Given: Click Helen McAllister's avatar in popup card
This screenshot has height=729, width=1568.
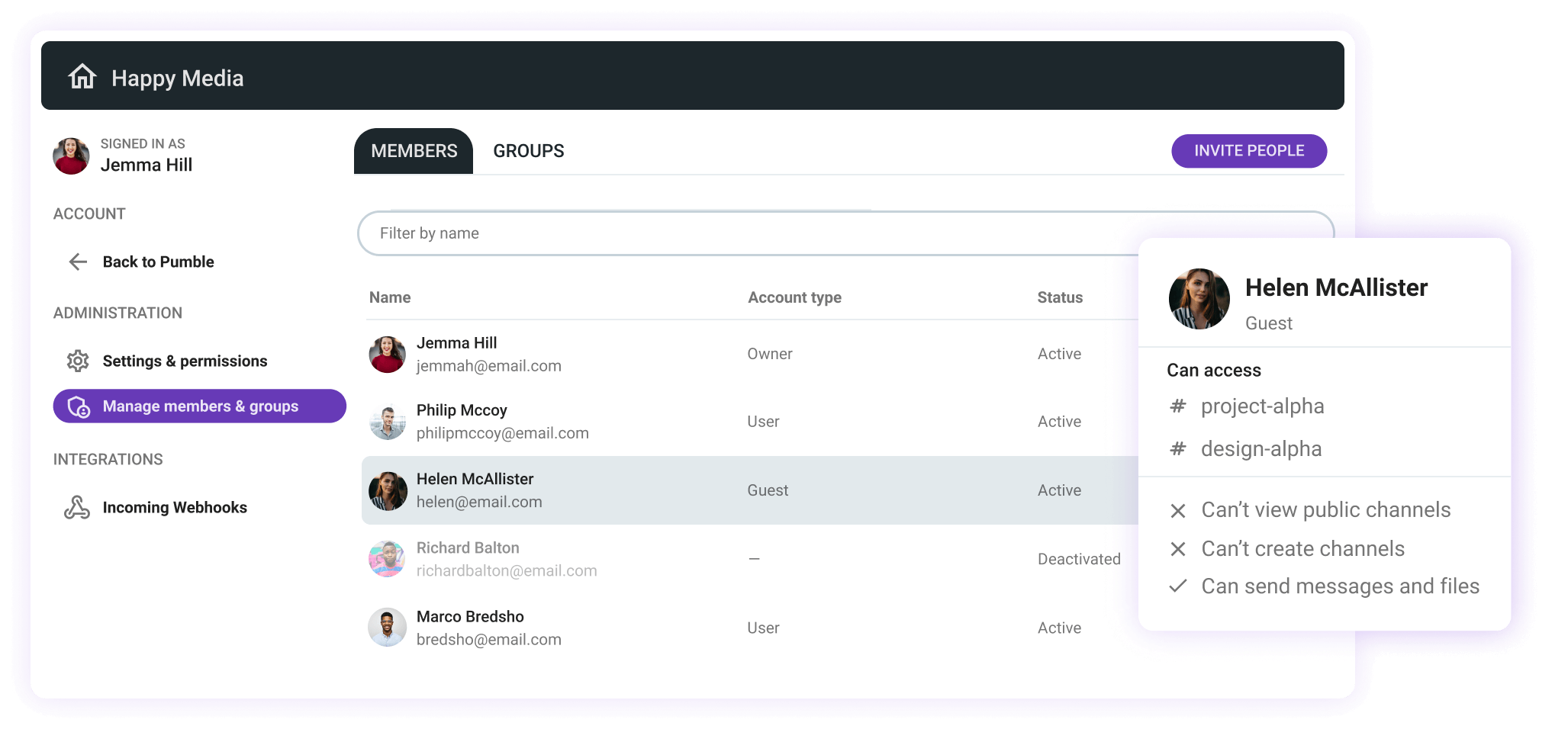Looking at the screenshot, I should [x=1199, y=299].
